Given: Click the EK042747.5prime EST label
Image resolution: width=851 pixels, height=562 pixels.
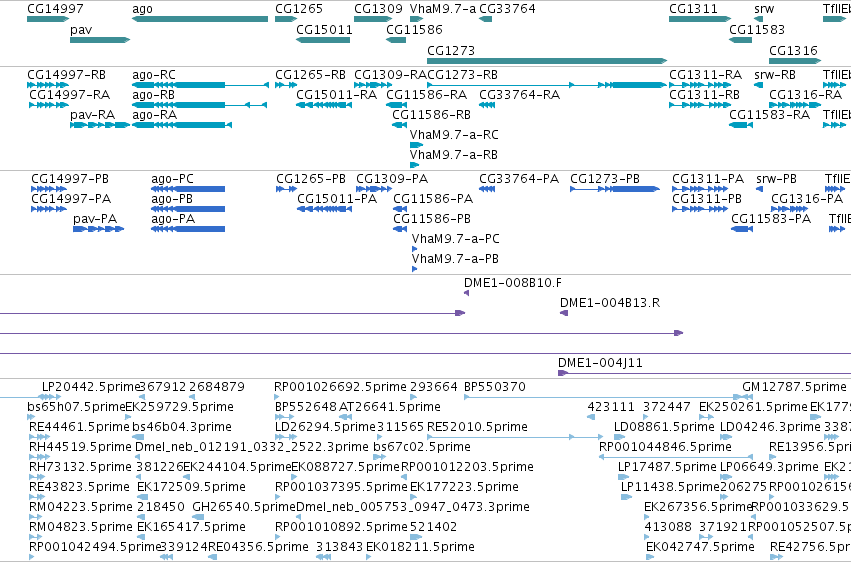Looking at the screenshot, I should (x=700, y=547).
